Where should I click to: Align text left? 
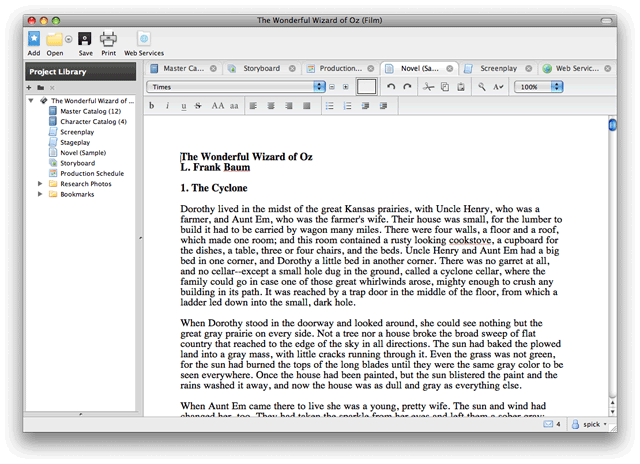253,106
